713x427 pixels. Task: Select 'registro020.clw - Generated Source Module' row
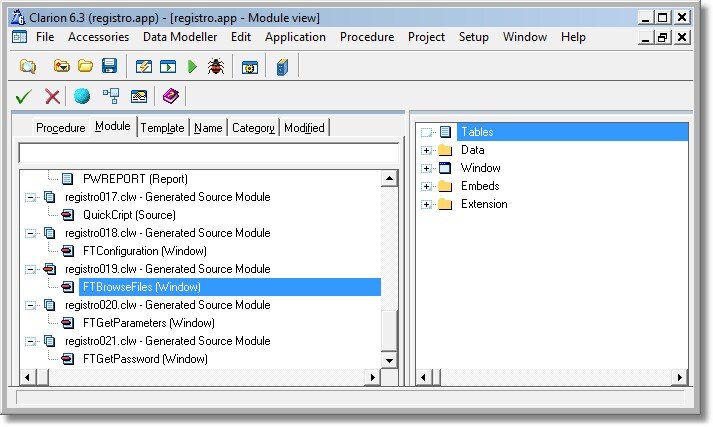(167, 305)
